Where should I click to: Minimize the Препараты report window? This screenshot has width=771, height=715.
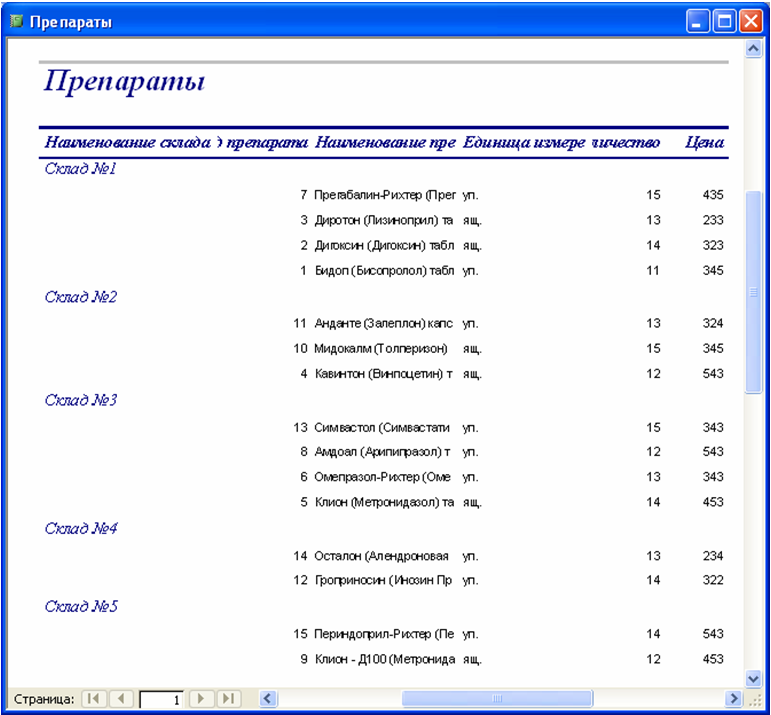(x=698, y=21)
